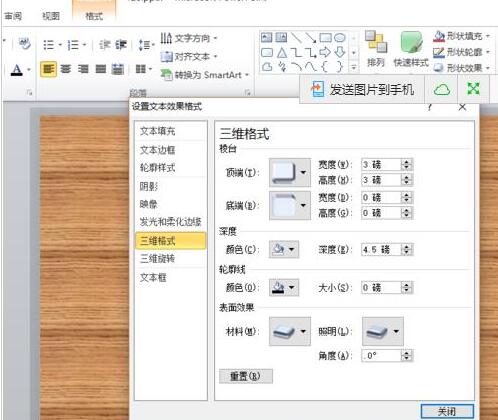The width and height of the screenshot is (498, 420).
Task: Expand the top bevel (顶端) style dropdown
Action: click(290, 172)
